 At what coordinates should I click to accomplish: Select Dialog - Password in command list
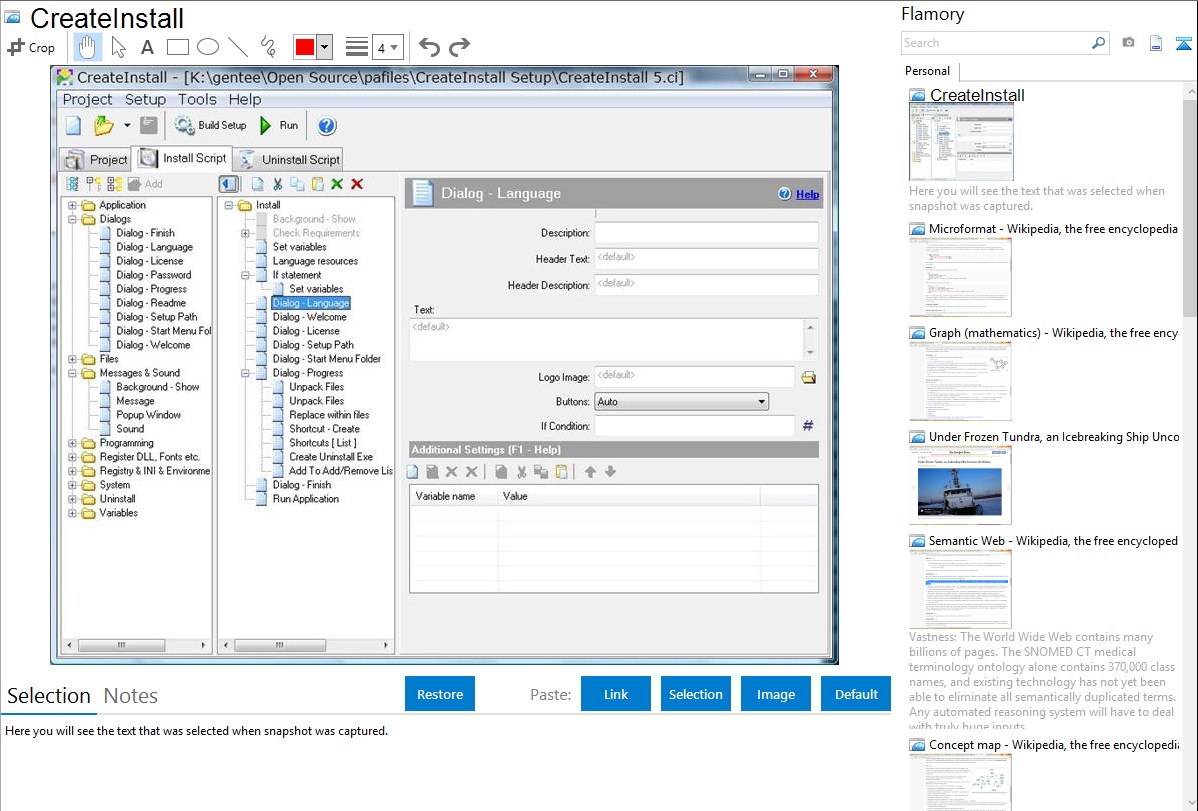pos(154,275)
